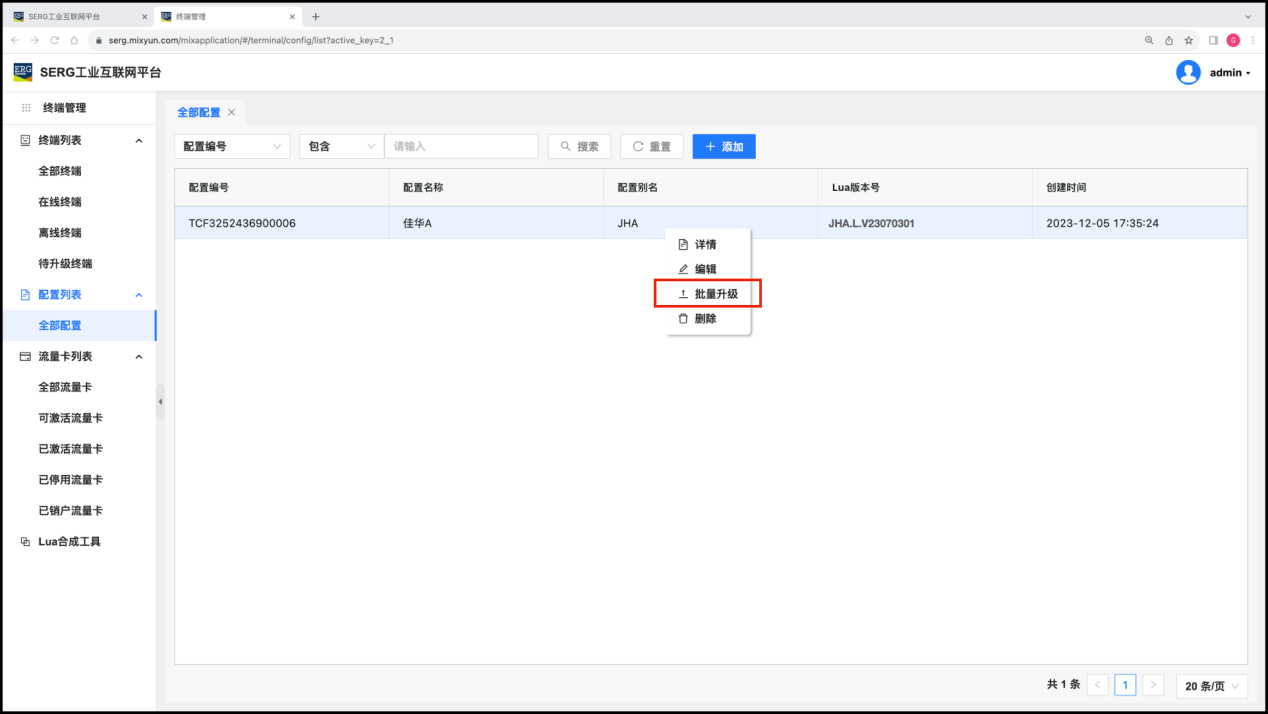1268x714 pixels.
Task: Click the browser reload icon
Action: pos(55,40)
